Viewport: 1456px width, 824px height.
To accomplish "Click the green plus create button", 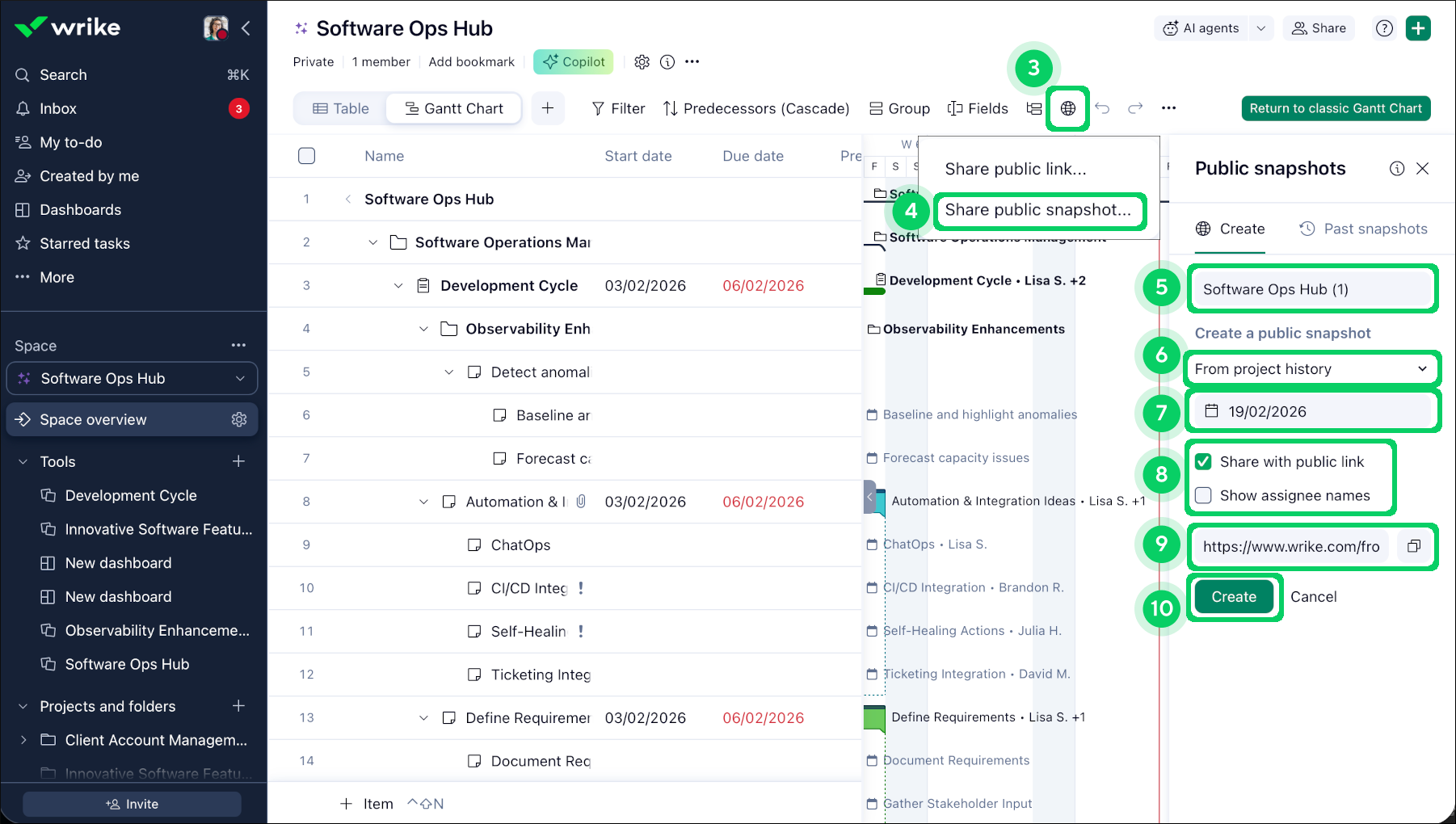I will tap(1418, 28).
